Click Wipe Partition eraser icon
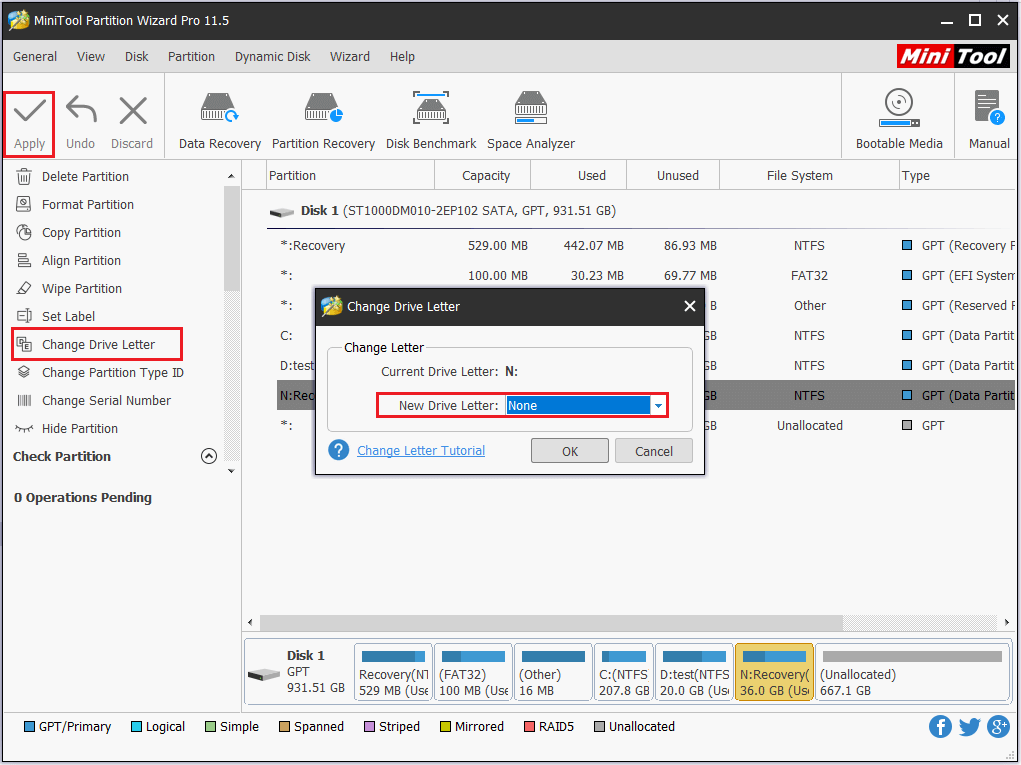The width and height of the screenshot is (1021, 765). pyautogui.click(x=24, y=288)
